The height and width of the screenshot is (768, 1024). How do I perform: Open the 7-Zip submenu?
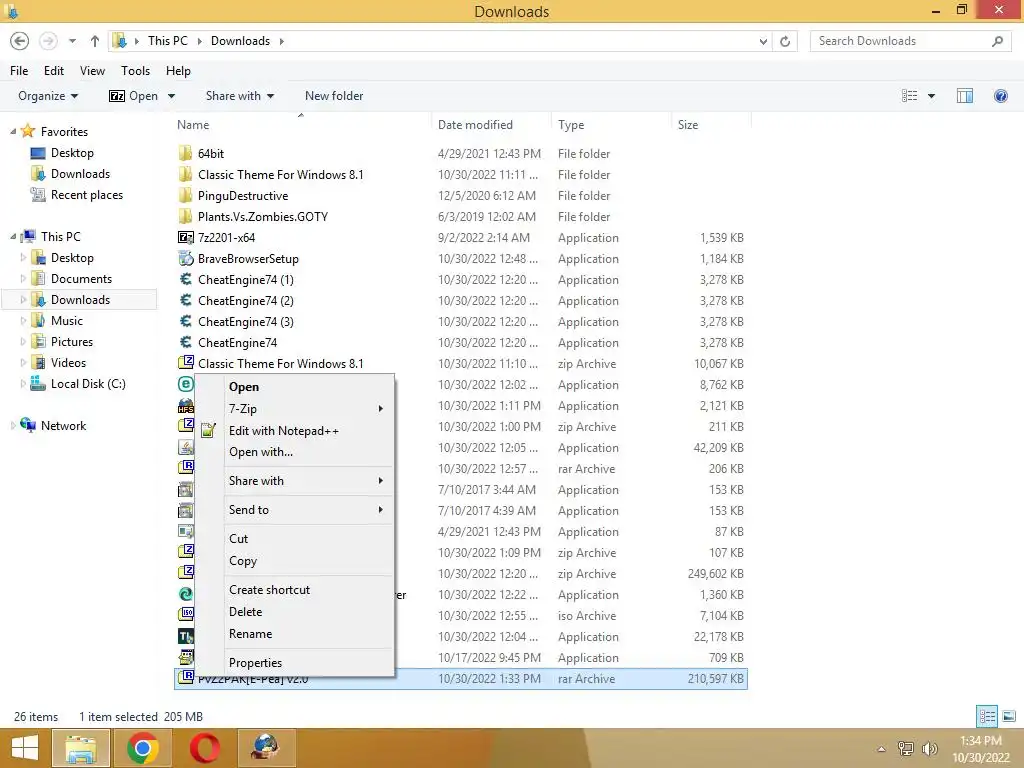pos(295,409)
